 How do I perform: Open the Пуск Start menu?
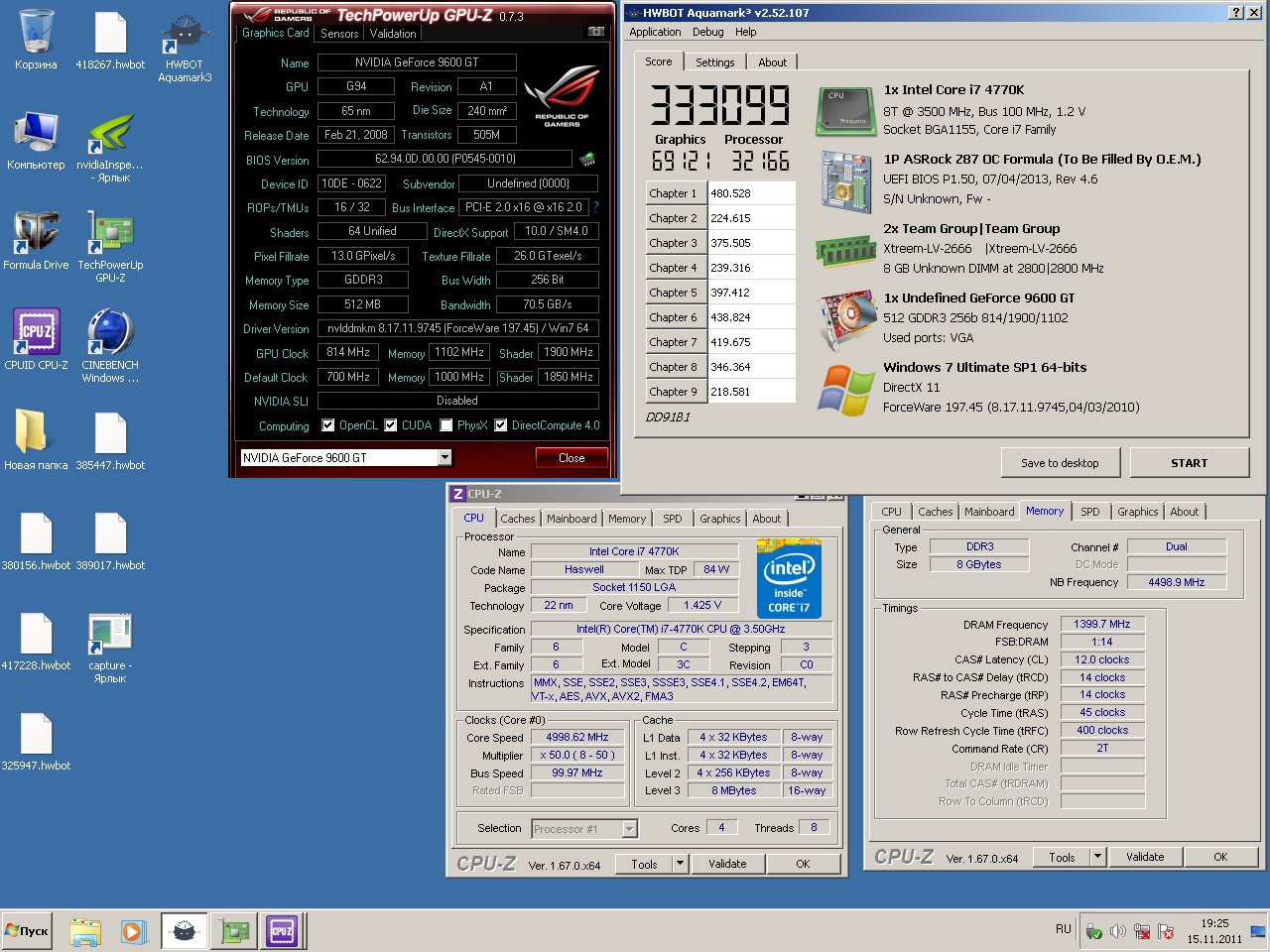(28, 931)
